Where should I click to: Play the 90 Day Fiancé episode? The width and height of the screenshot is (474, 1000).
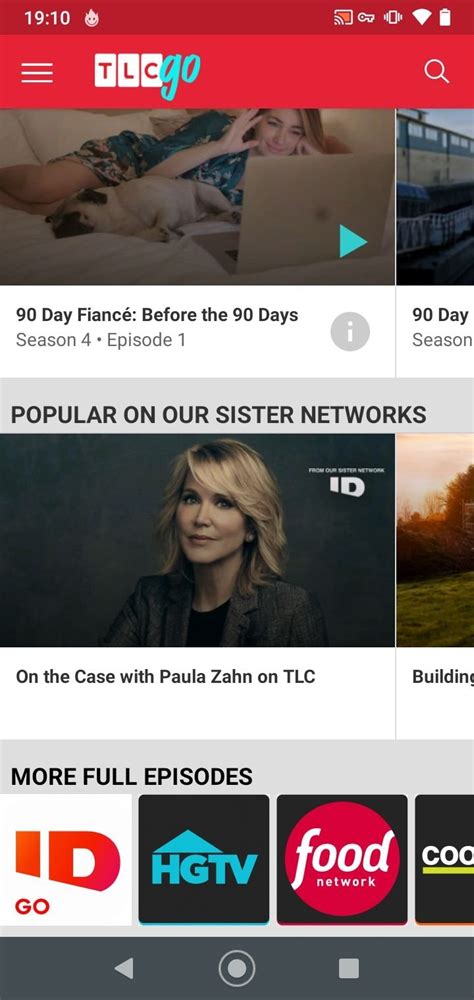353,242
